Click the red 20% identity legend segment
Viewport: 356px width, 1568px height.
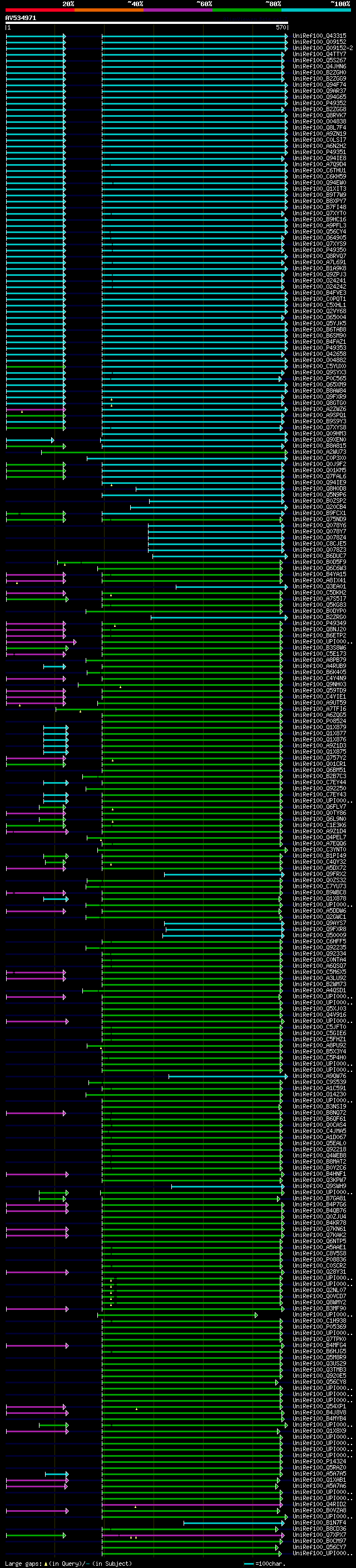pyautogui.click(x=39, y=10)
